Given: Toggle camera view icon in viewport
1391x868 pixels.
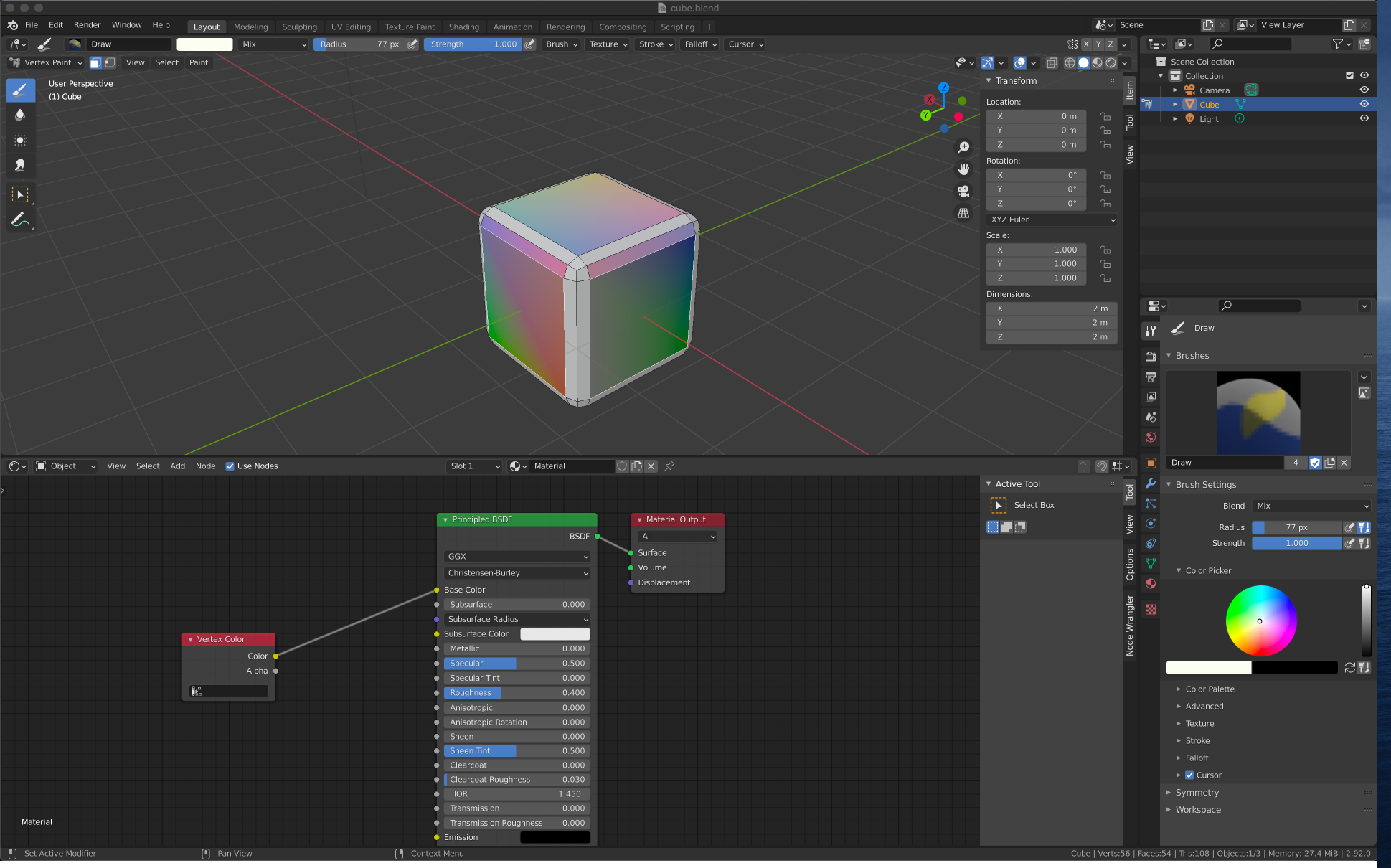Looking at the screenshot, I should (x=963, y=192).
